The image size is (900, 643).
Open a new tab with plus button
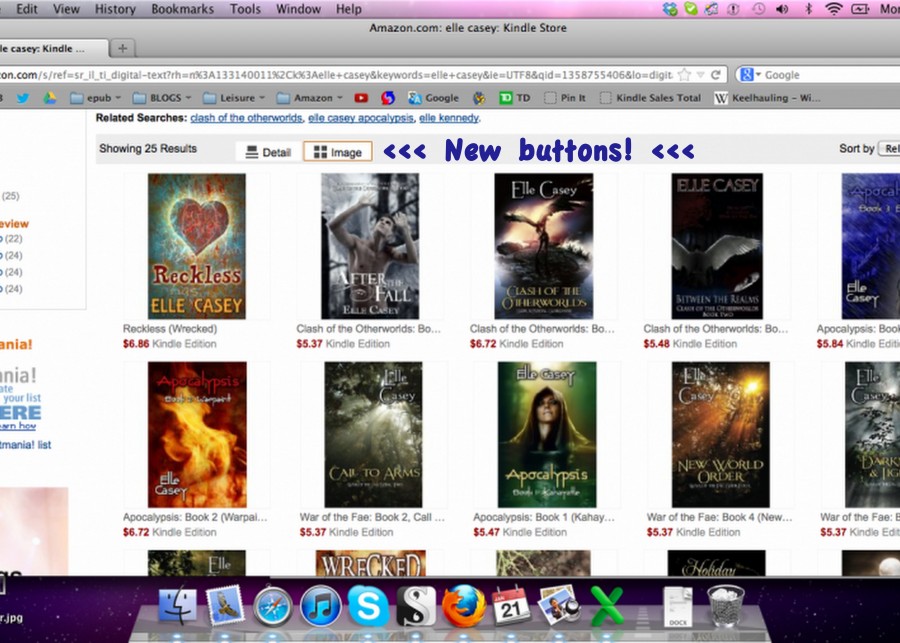click(x=122, y=48)
